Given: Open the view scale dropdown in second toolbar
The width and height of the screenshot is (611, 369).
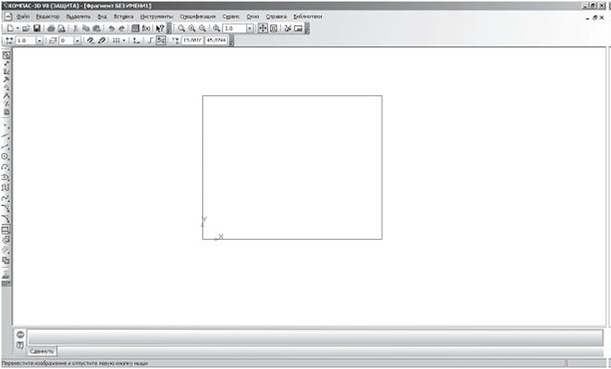Looking at the screenshot, I should click(x=39, y=41).
